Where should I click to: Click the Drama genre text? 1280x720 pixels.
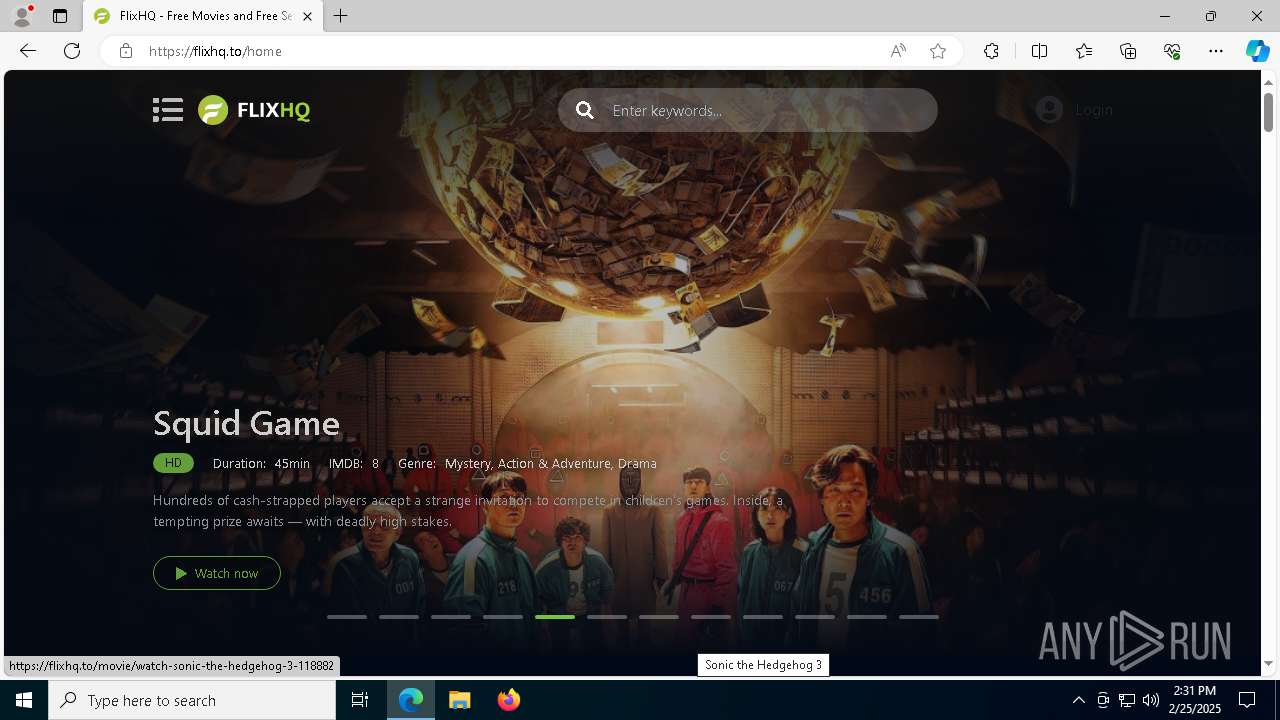click(637, 463)
